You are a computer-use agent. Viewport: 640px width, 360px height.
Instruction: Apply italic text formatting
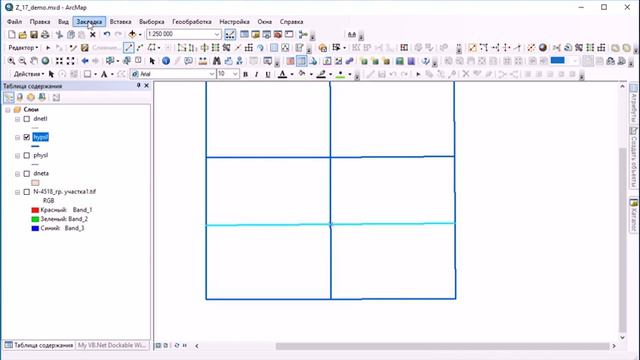tap(256, 74)
